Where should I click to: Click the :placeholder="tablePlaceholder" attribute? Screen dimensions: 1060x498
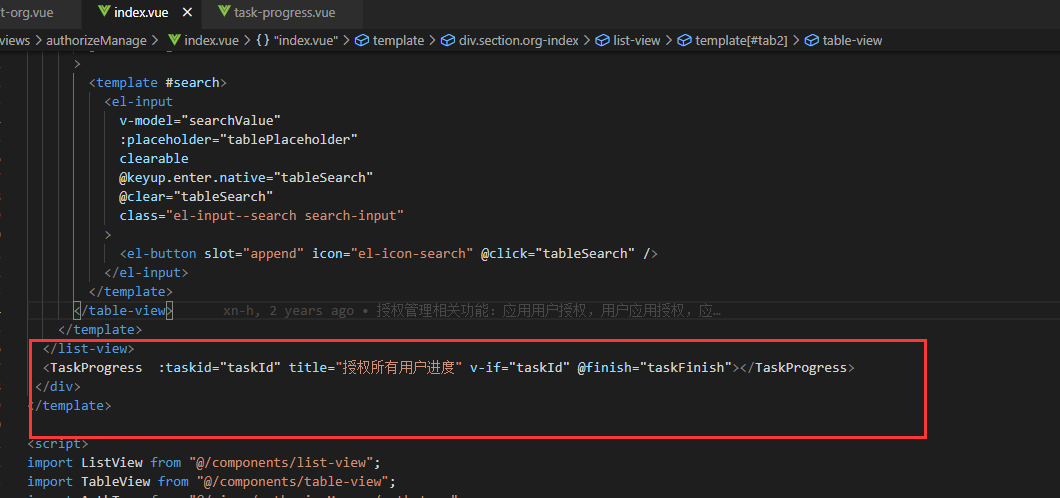pos(239,140)
